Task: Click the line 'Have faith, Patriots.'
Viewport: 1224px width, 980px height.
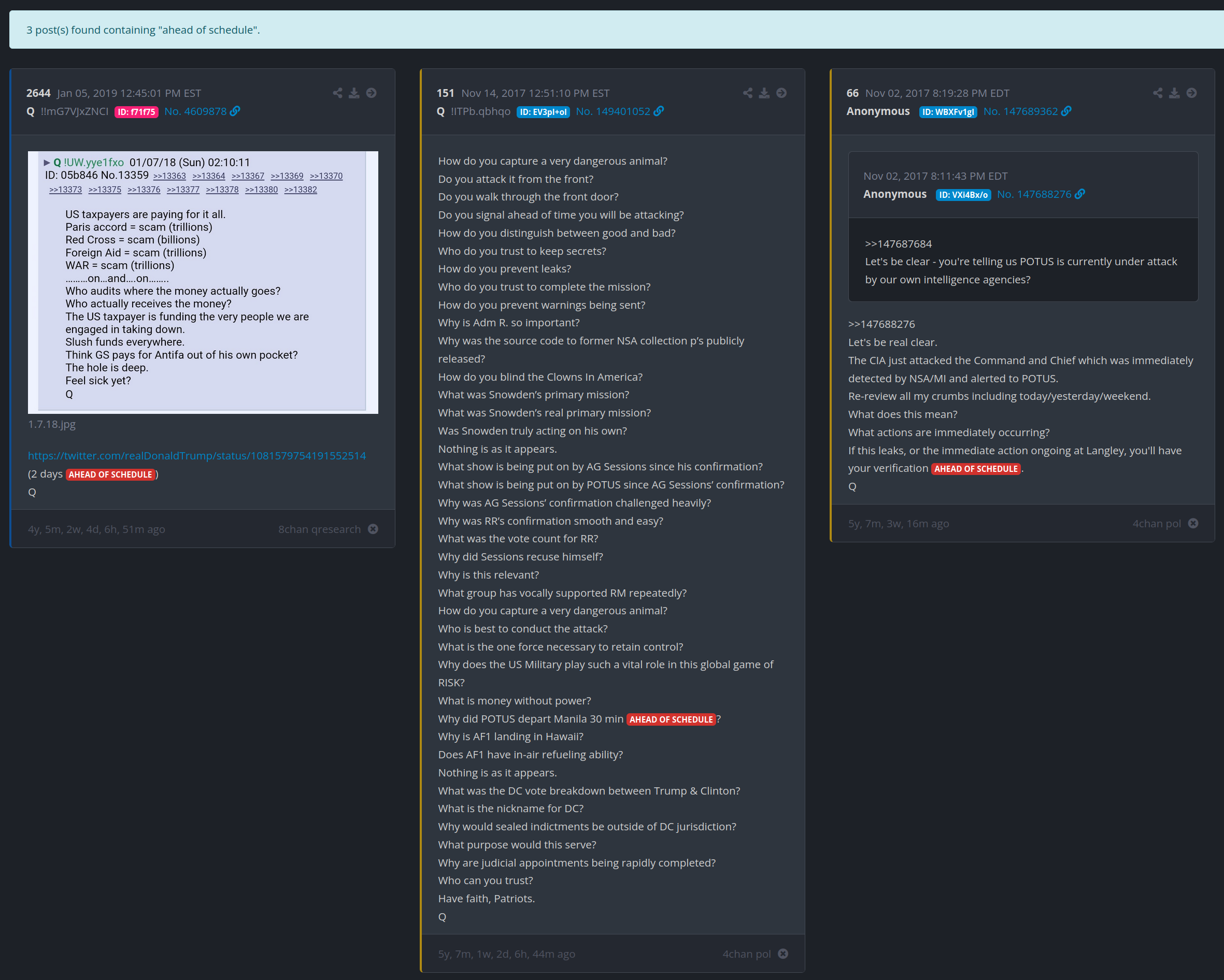Action: click(487, 898)
